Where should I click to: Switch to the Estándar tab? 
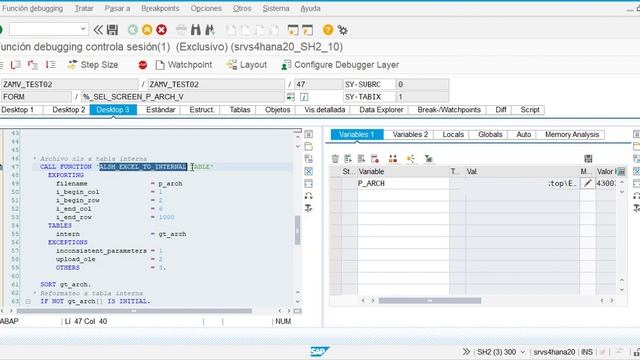[161, 110]
